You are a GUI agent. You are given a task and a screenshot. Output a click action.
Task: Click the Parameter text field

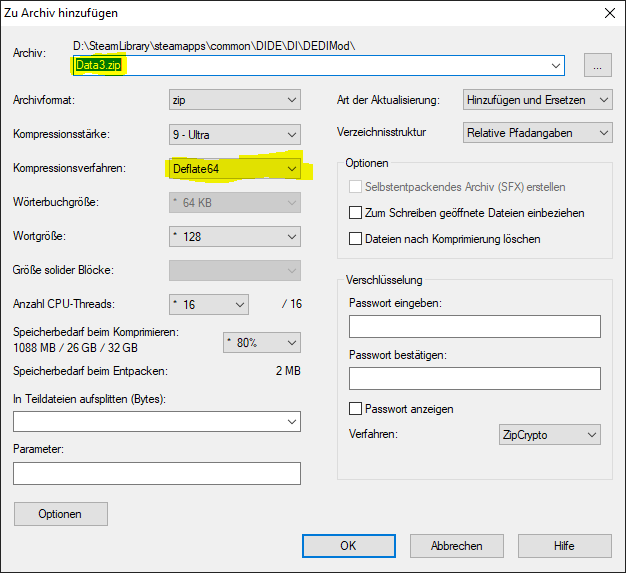[x=157, y=474]
